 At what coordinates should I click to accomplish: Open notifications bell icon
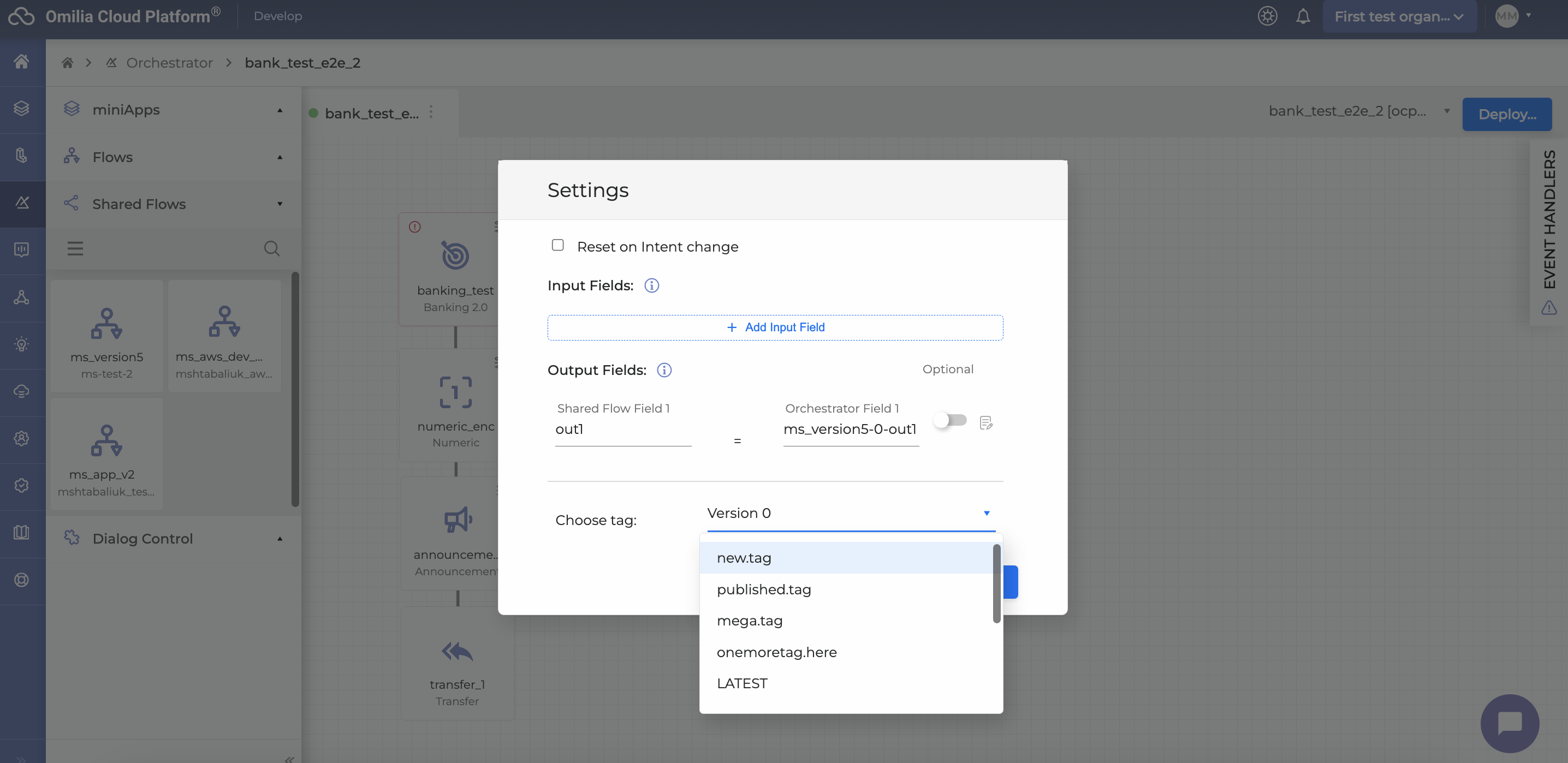coord(1303,16)
